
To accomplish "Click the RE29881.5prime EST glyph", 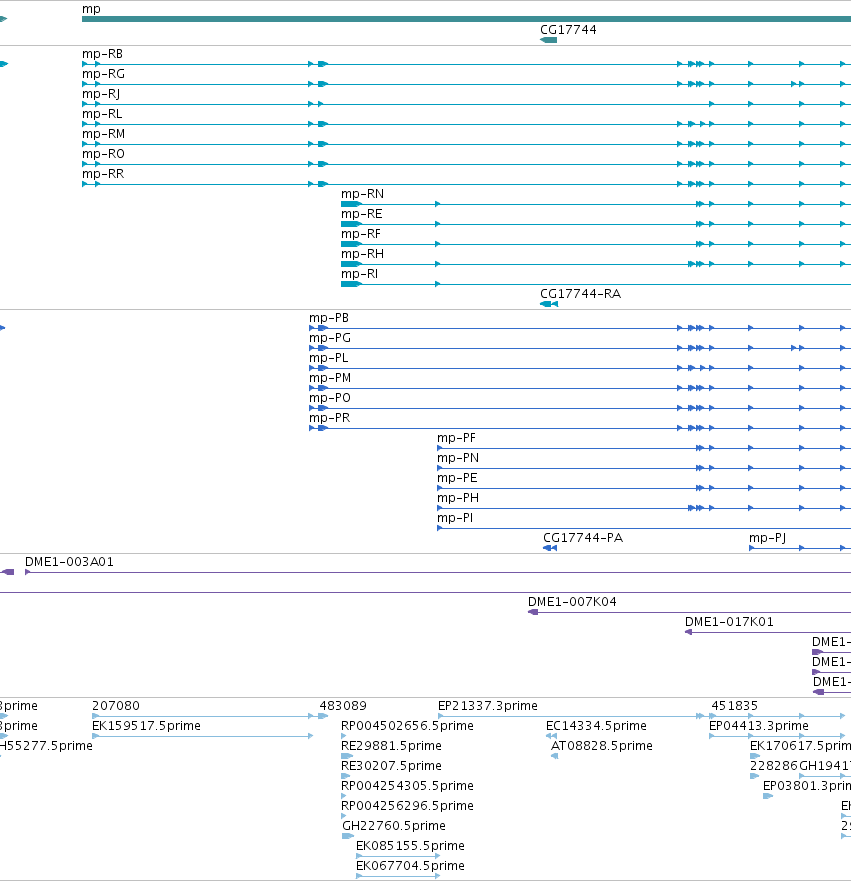I will coord(347,756).
